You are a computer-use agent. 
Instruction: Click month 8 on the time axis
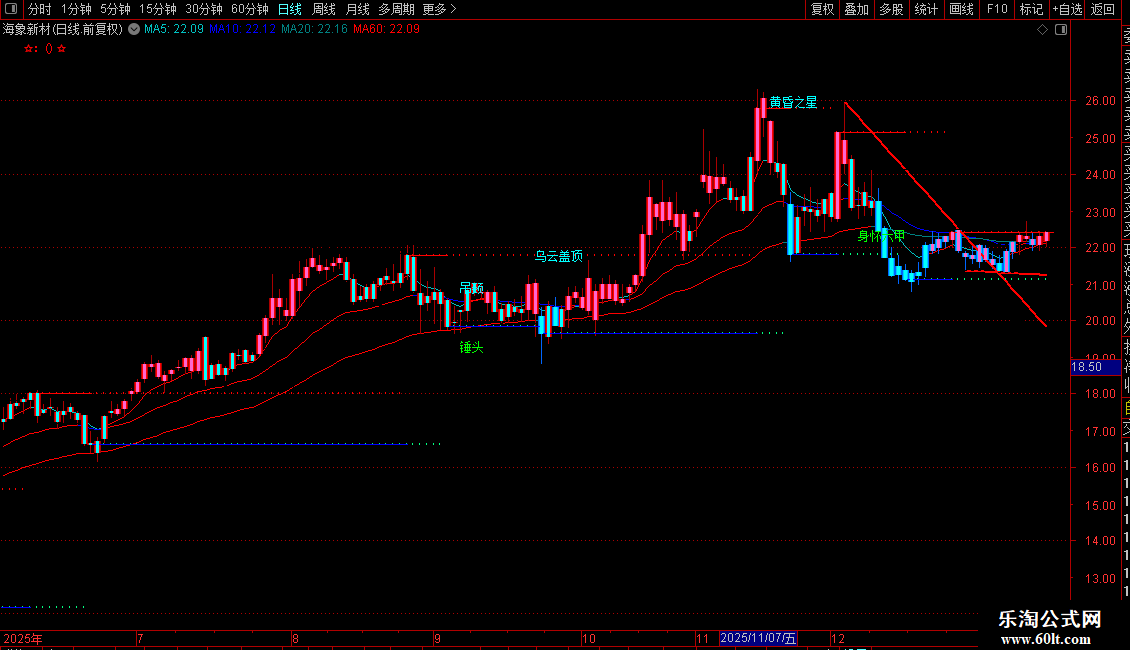295,638
